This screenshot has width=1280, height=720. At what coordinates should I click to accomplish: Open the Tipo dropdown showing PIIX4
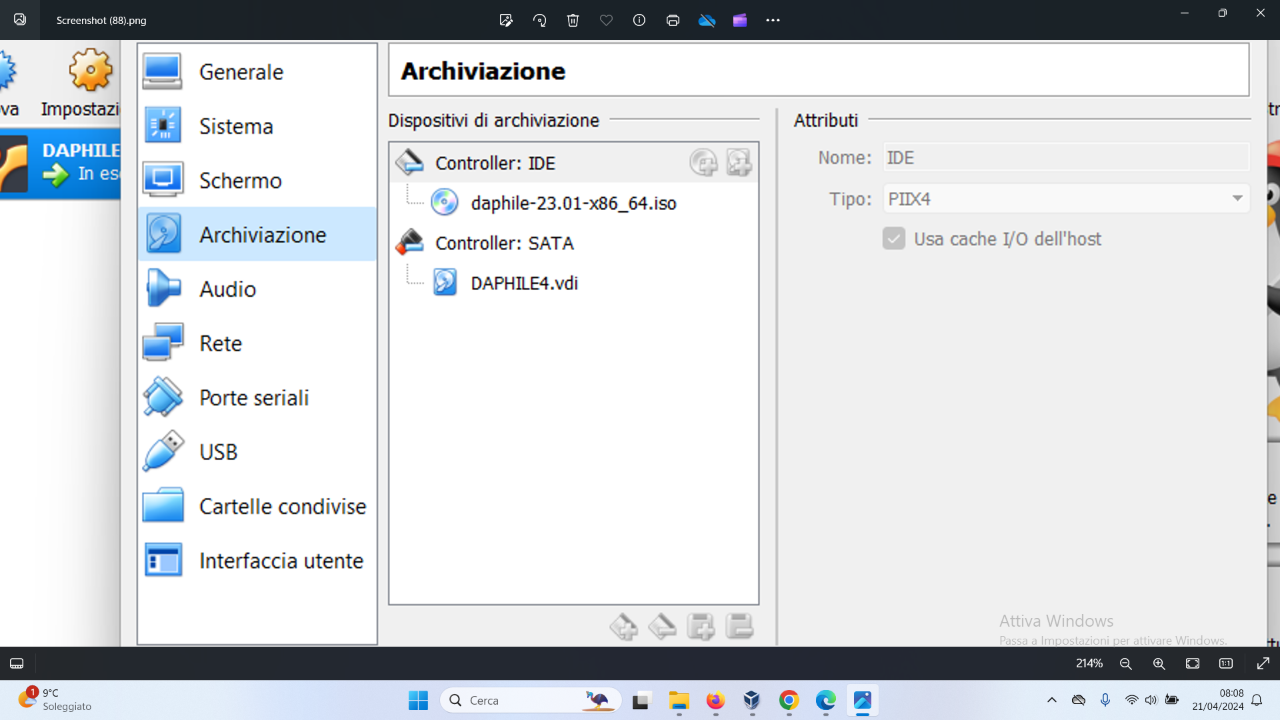click(x=1065, y=199)
